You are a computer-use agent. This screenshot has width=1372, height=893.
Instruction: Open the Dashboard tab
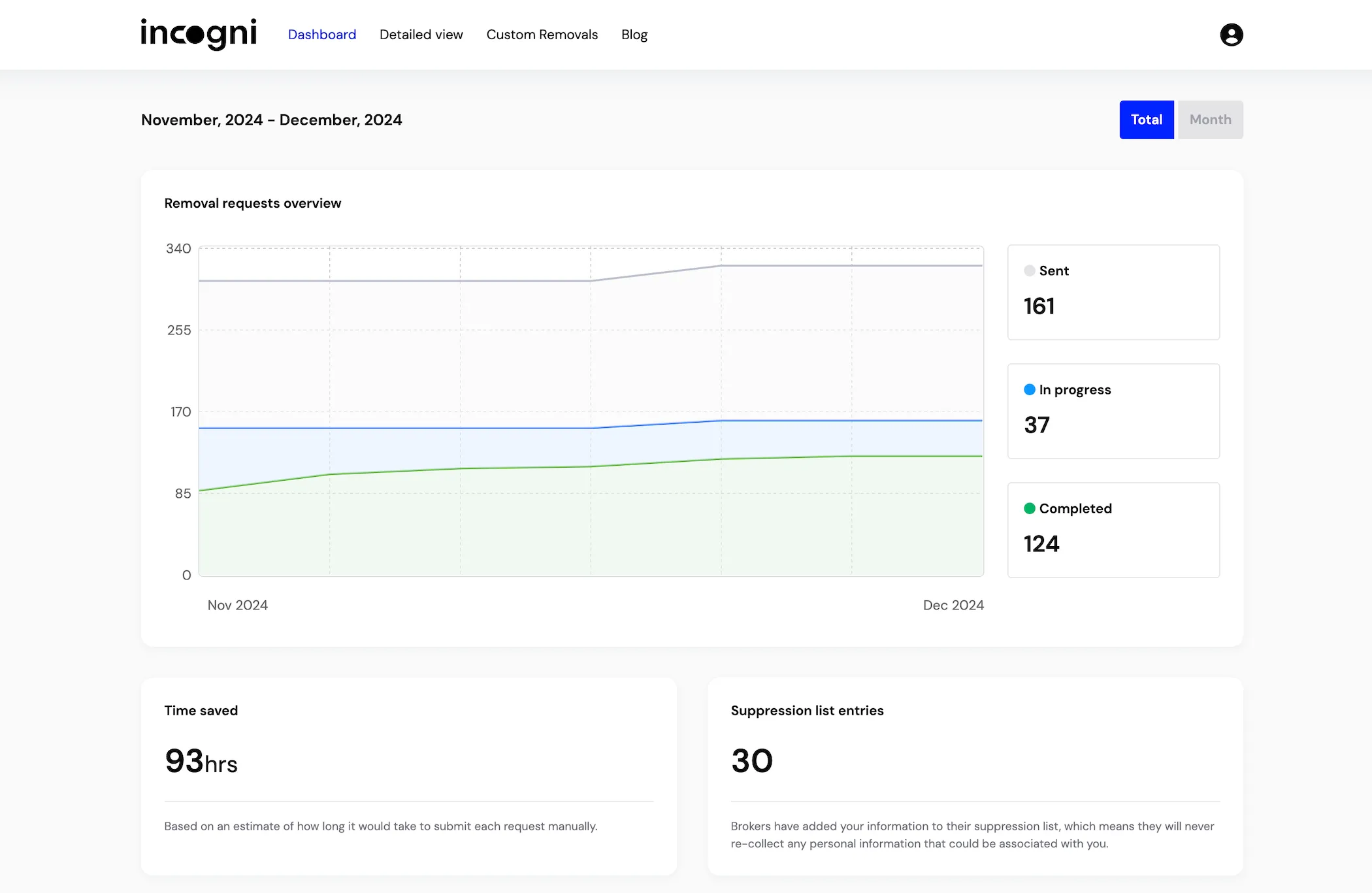322,35
